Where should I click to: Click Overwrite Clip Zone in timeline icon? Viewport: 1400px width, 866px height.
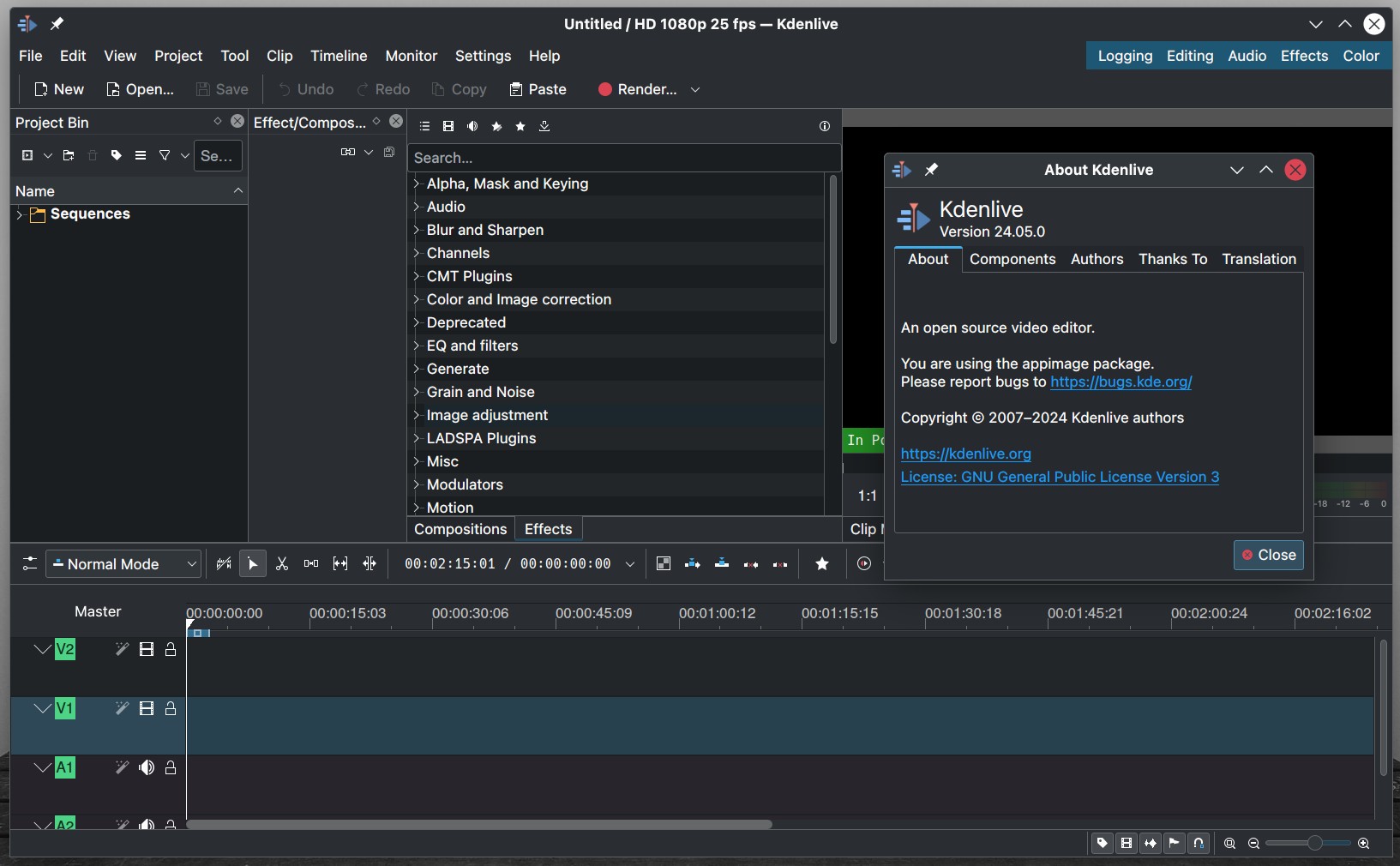coord(722,563)
